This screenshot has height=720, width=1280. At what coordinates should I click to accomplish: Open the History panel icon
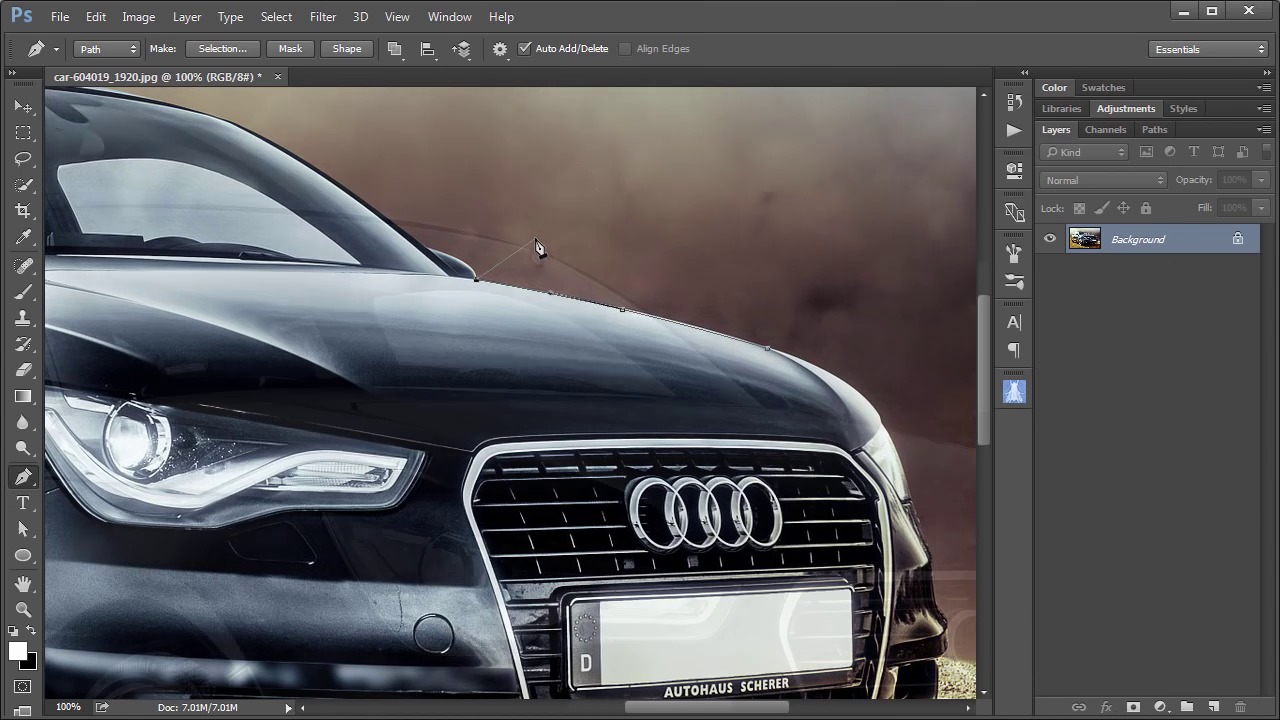pyautogui.click(x=1014, y=102)
